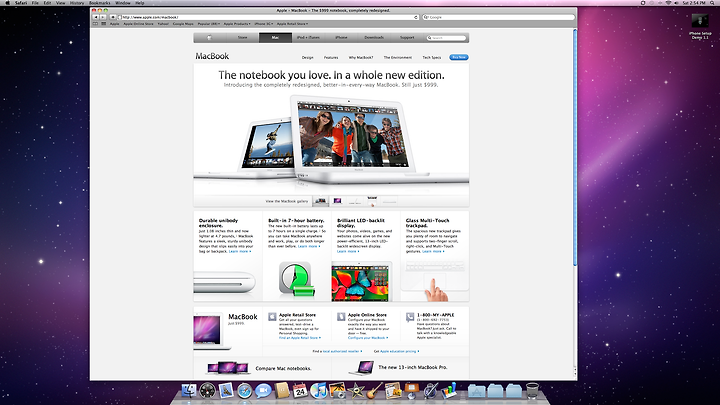Open the Bookmarks menu
Image resolution: width=720 pixels, height=405 pixels.
click(x=100, y=3)
